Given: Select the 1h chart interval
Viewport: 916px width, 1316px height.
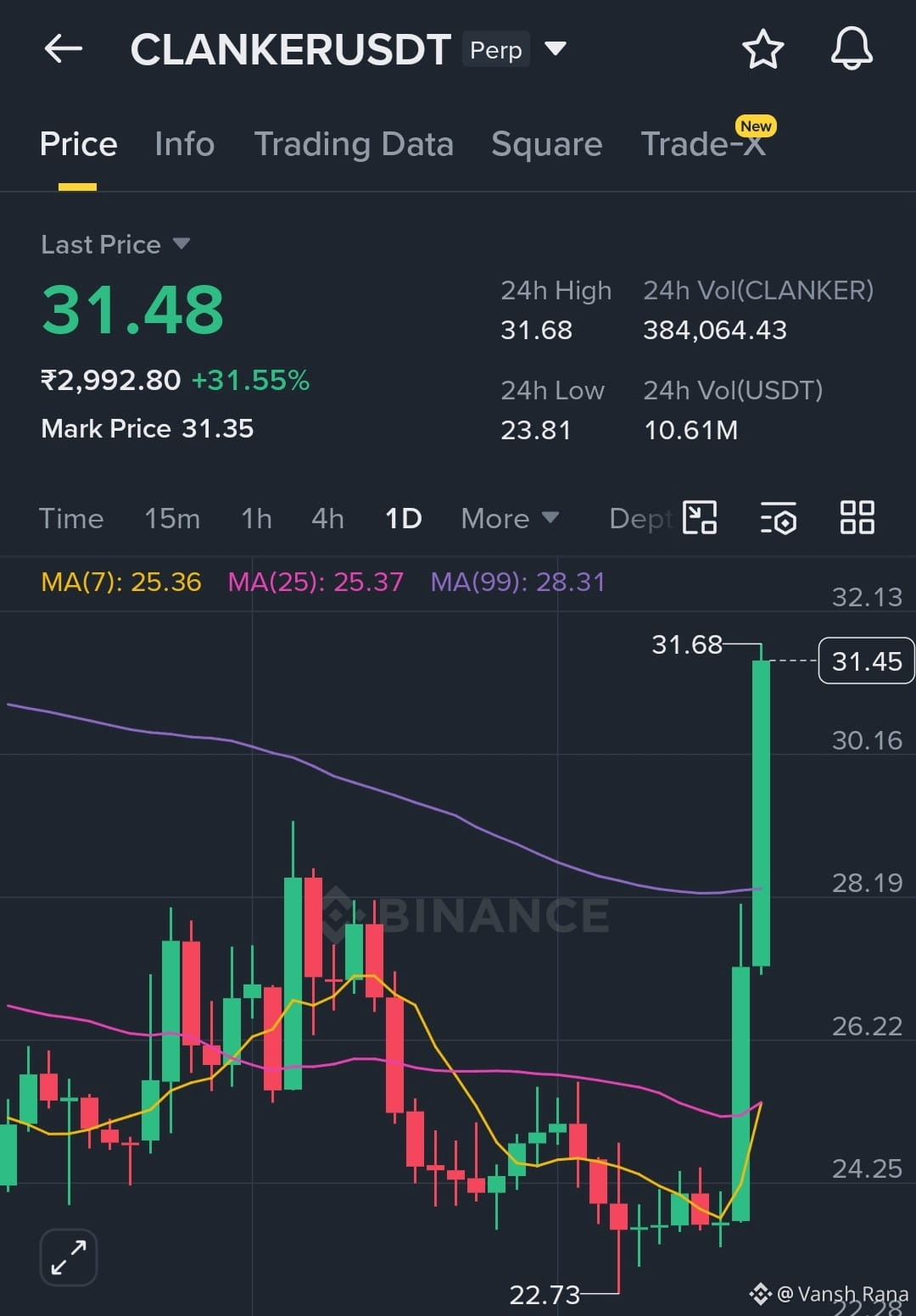Looking at the screenshot, I should pyautogui.click(x=256, y=518).
